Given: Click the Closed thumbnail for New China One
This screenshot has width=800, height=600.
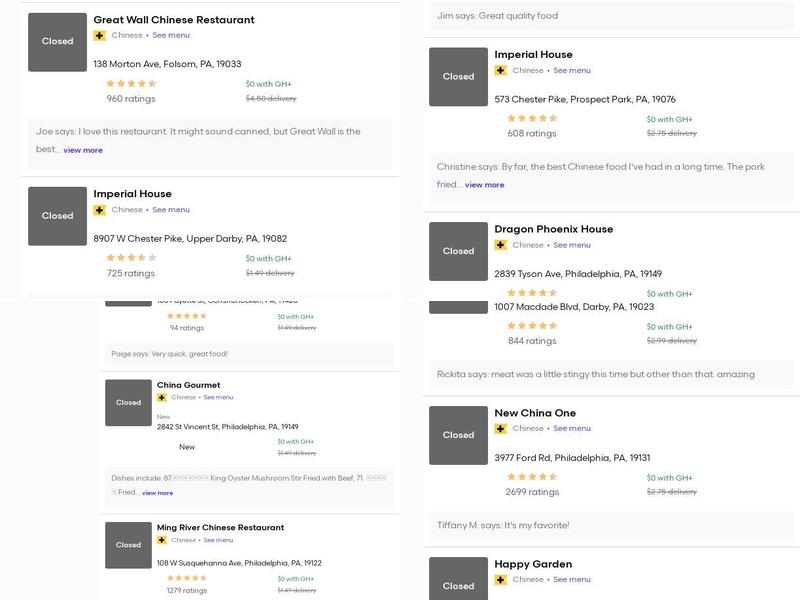Looking at the screenshot, I should point(458,435).
